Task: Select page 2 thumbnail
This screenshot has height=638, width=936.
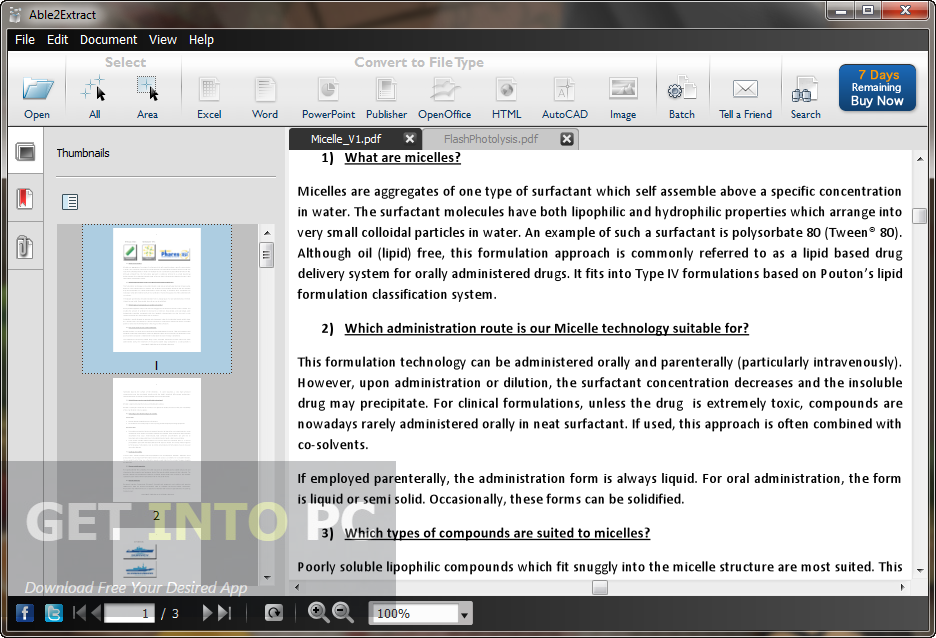Action: click(x=157, y=440)
